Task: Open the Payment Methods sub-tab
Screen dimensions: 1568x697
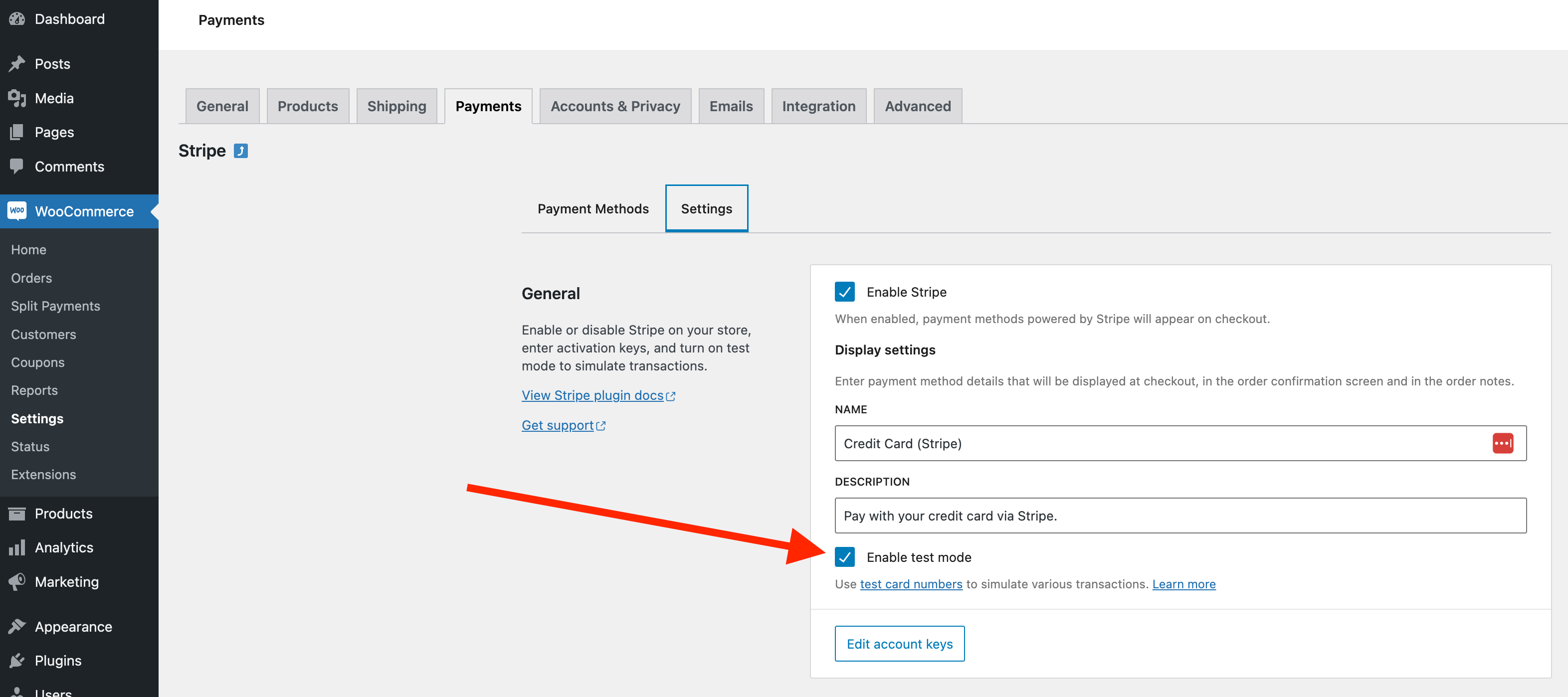Action: pos(592,209)
